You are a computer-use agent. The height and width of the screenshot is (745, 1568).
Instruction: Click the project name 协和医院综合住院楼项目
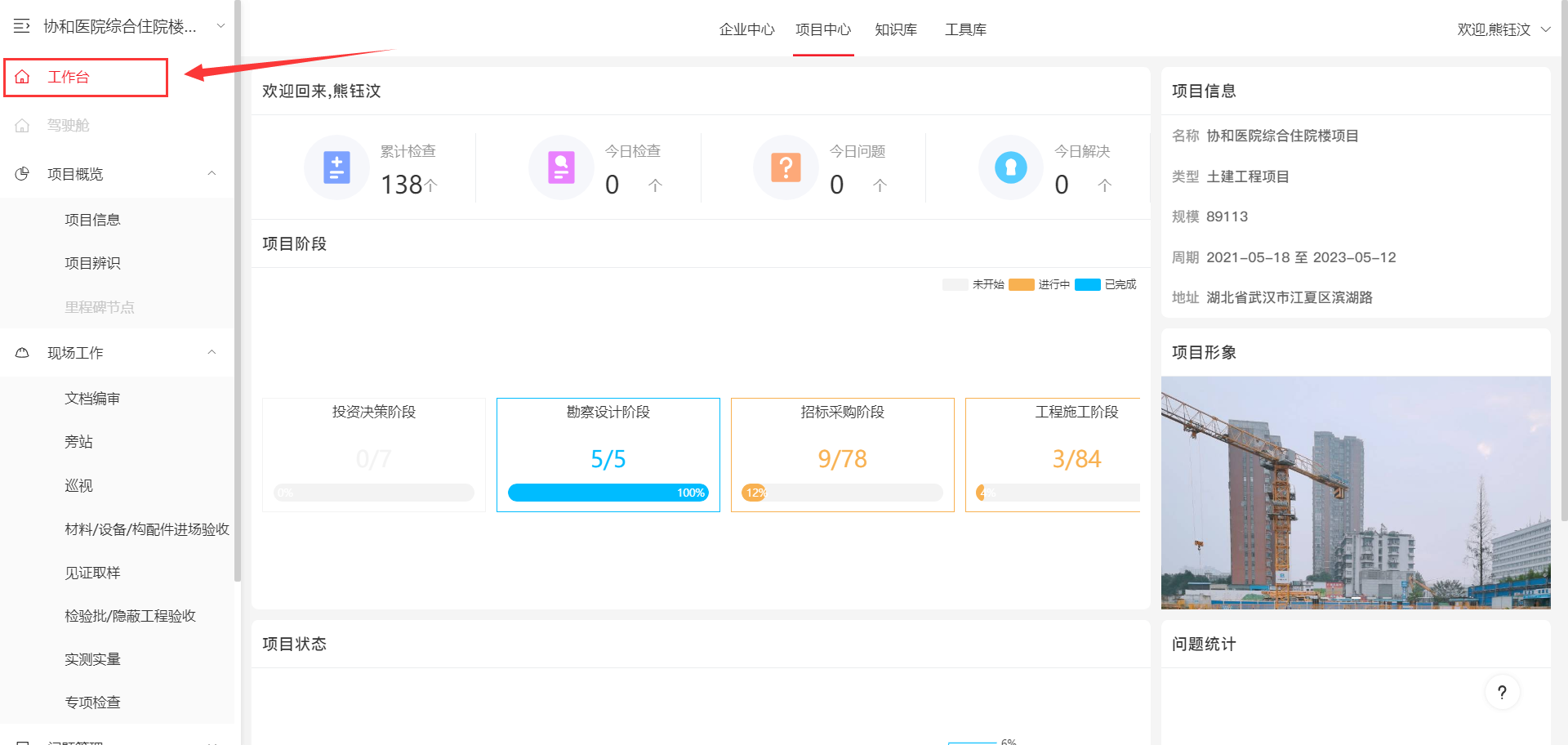pos(1282,136)
